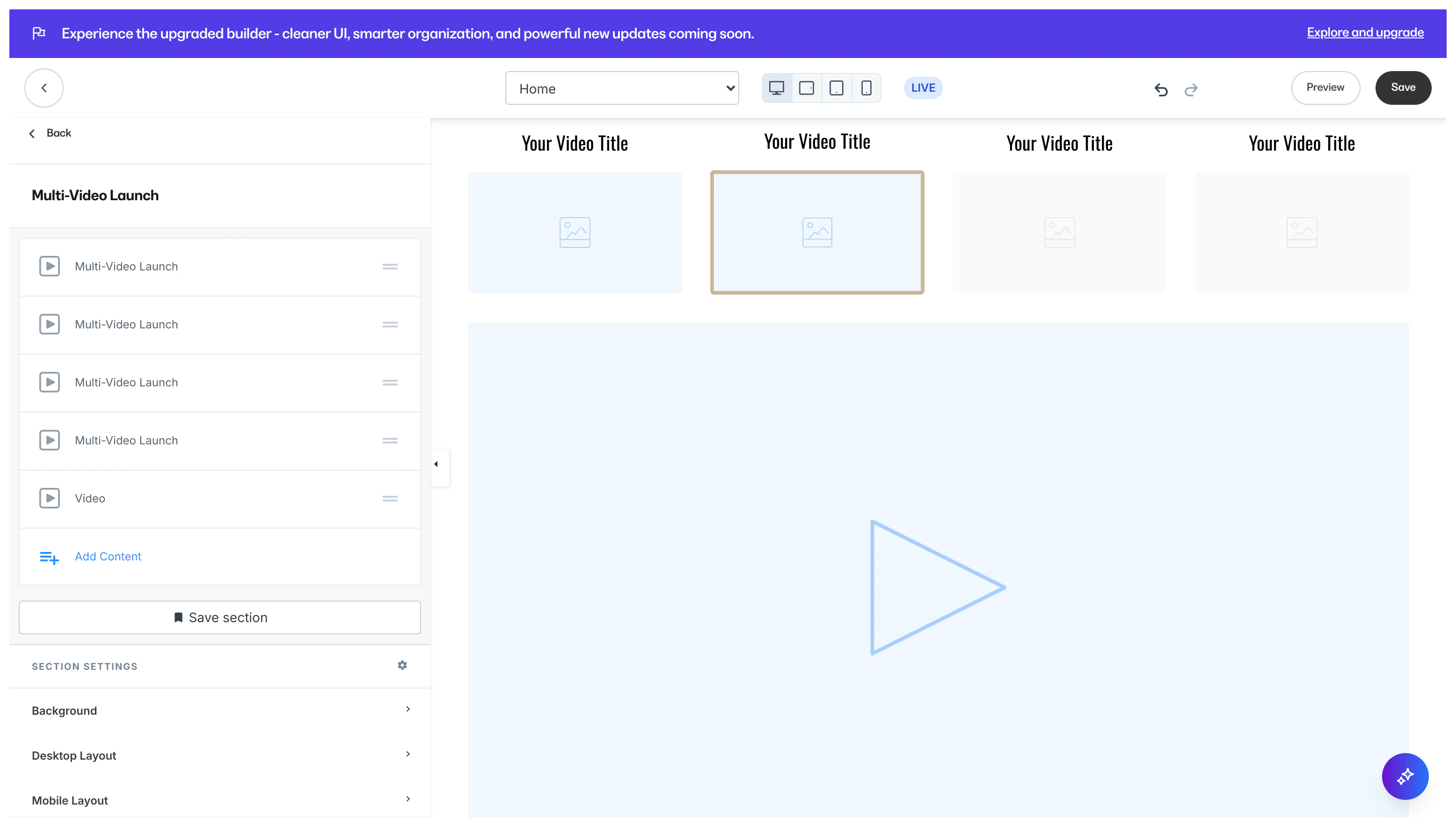The image size is (1456, 827).
Task: Click the Save section button
Action: (220, 617)
